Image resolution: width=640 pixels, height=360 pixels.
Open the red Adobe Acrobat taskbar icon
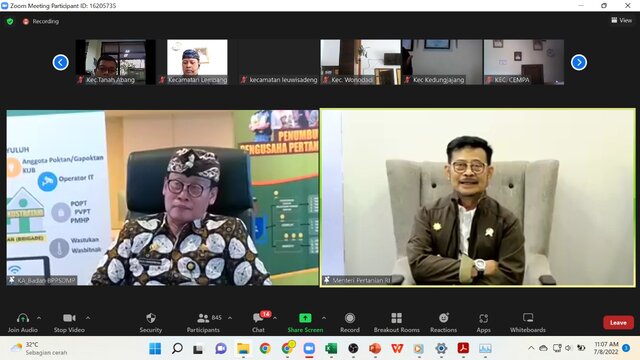pyautogui.click(x=463, y=349)
